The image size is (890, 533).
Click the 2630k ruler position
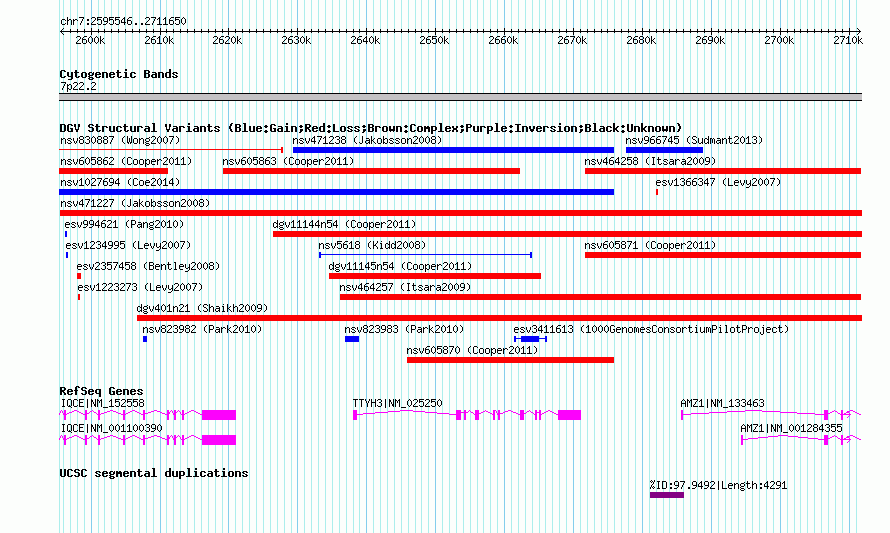pos(296,40)
